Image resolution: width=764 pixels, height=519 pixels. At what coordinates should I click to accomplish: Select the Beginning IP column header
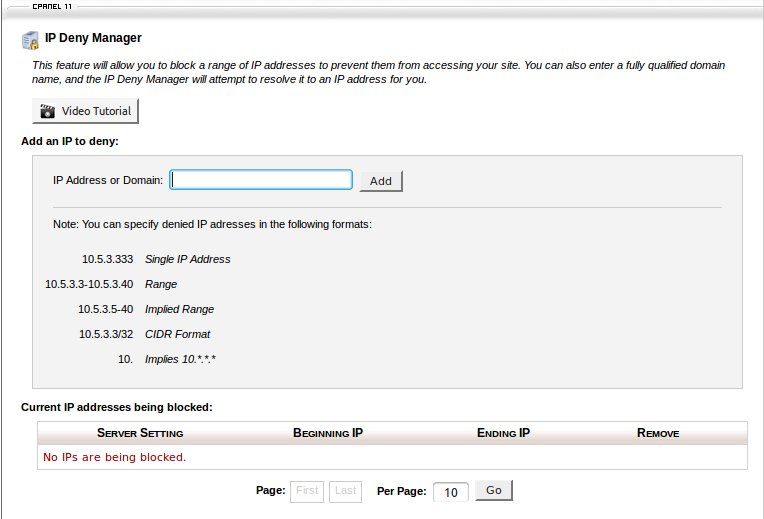(x=327, y=433)
